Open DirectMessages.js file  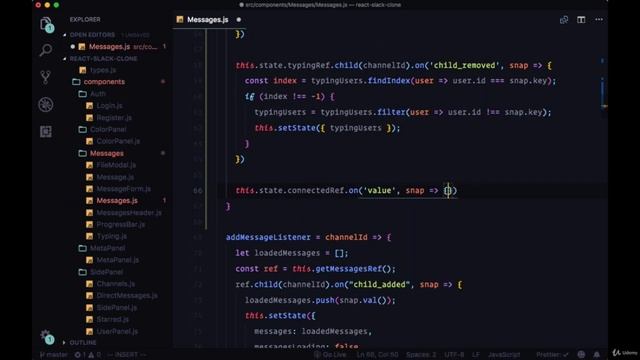(127, 296)
